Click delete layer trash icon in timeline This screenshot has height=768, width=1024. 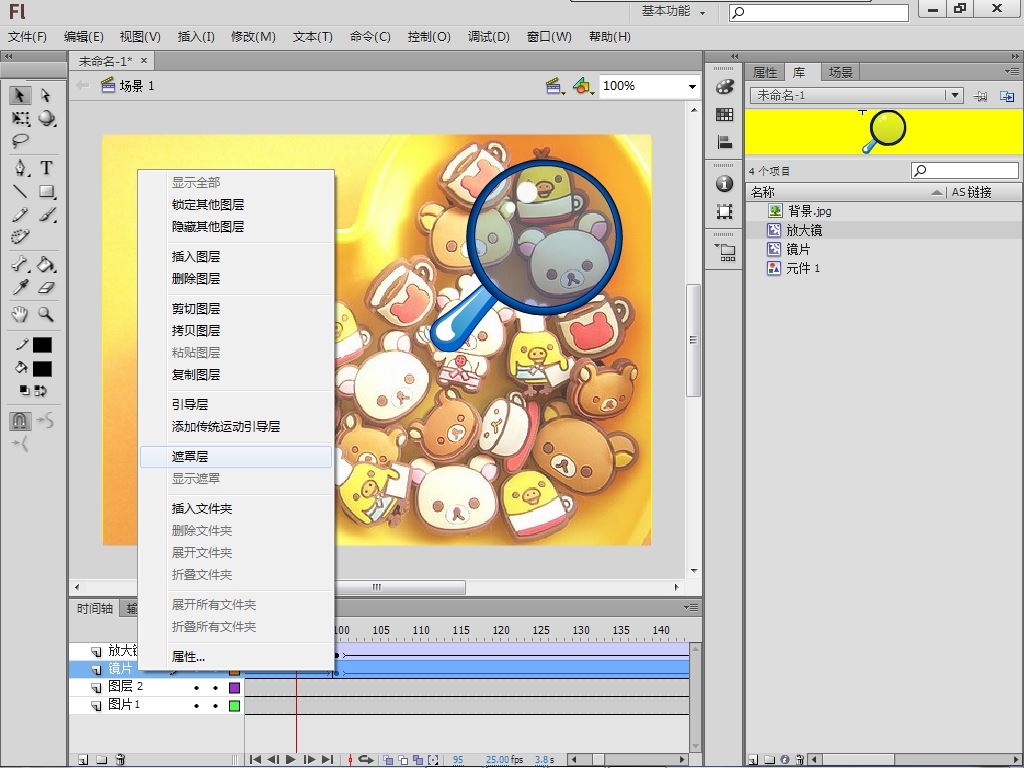pos(120,760)
